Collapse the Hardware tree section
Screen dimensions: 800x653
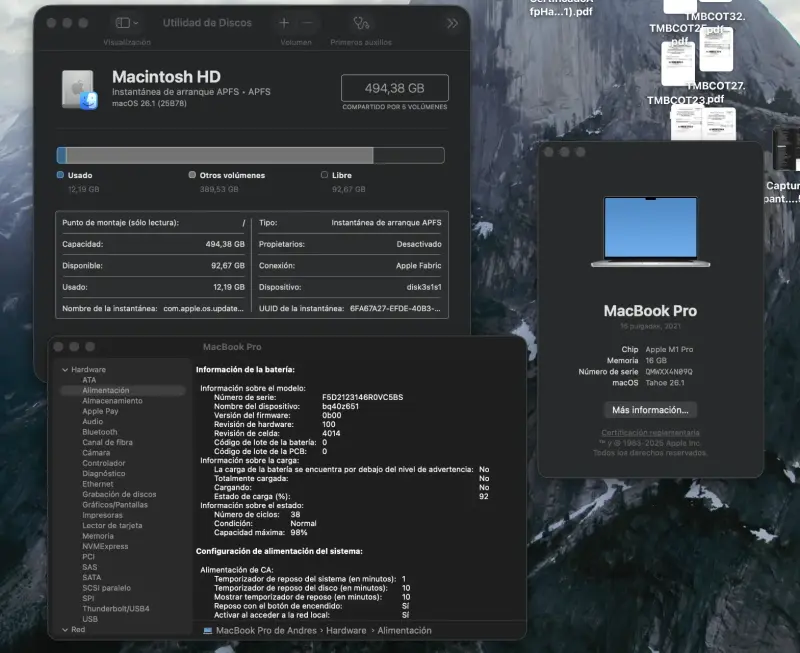coord(65,369)
